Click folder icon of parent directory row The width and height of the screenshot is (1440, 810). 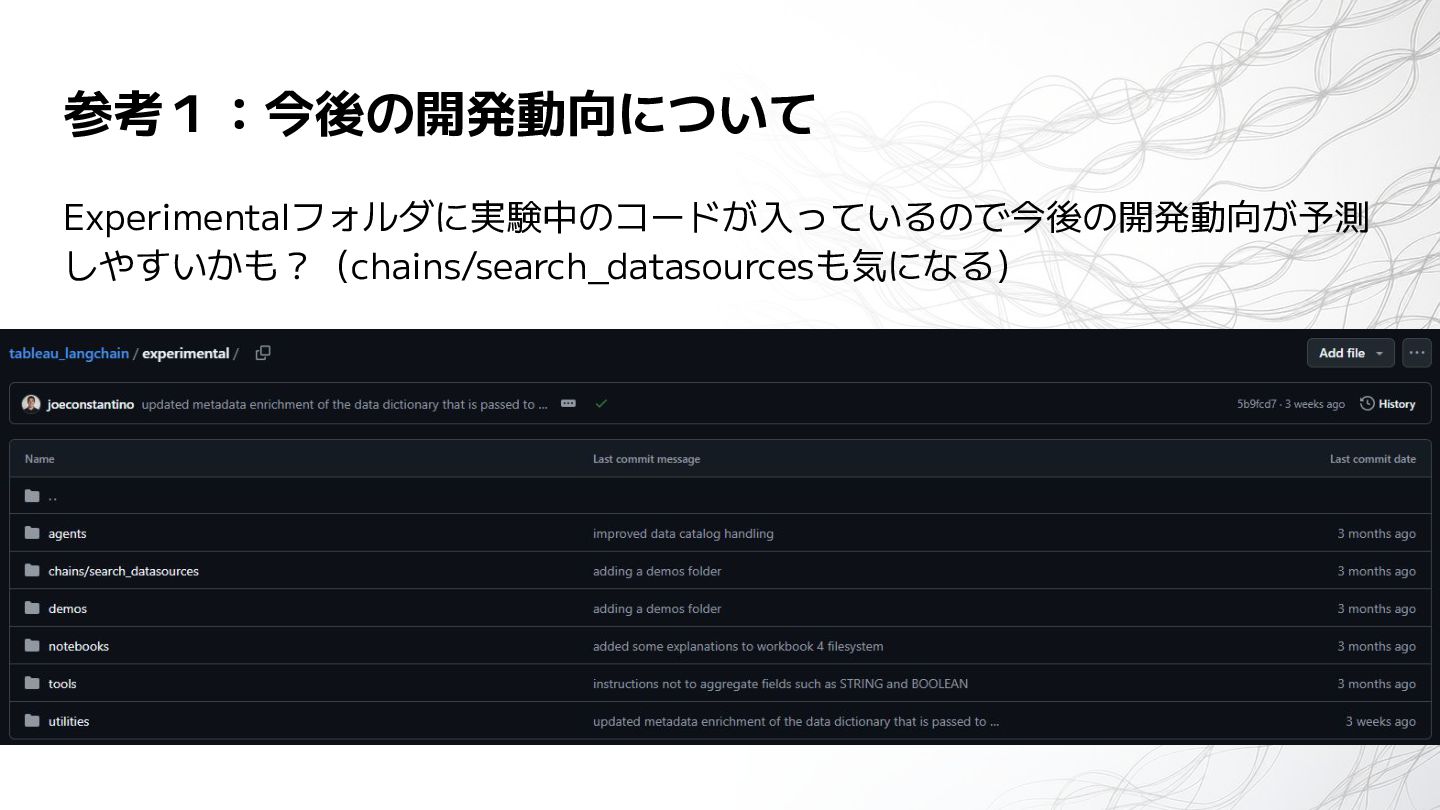point(32,496)
